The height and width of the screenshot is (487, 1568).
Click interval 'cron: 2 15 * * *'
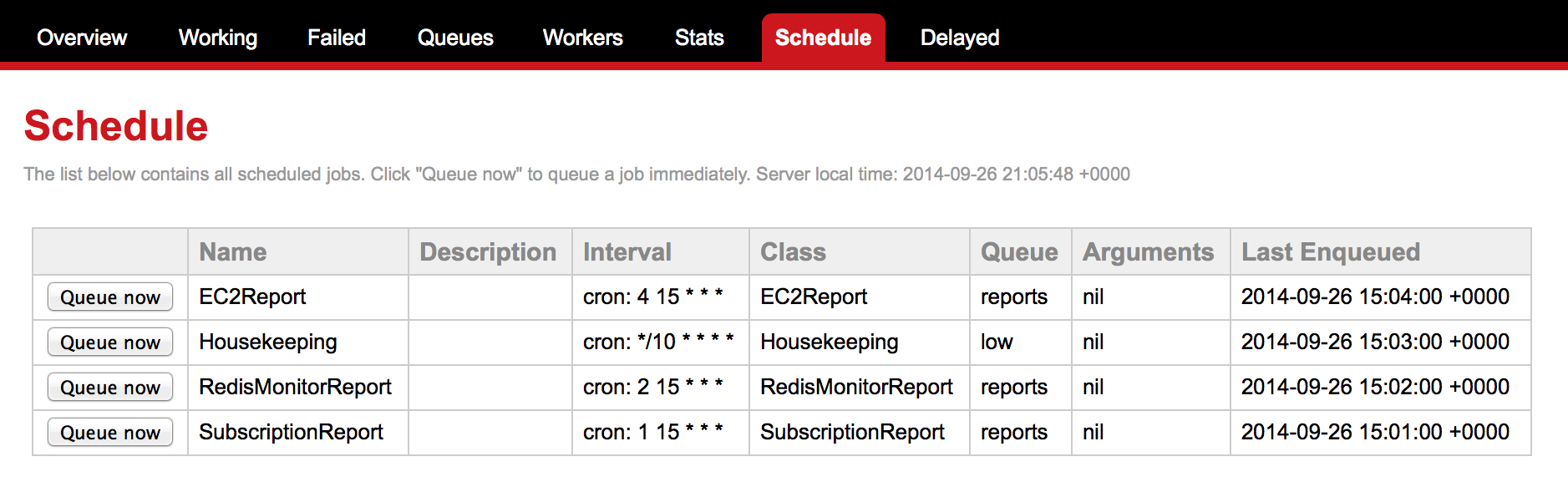click(653, 387)
